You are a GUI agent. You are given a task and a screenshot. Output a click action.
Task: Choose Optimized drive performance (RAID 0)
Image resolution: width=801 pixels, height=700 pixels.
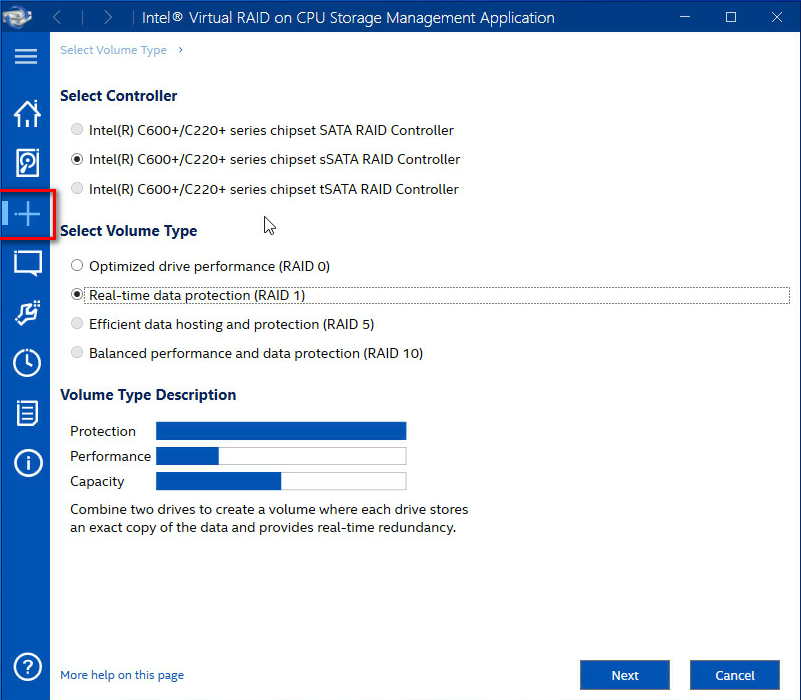pyautogui.click(x=77, y=266)
